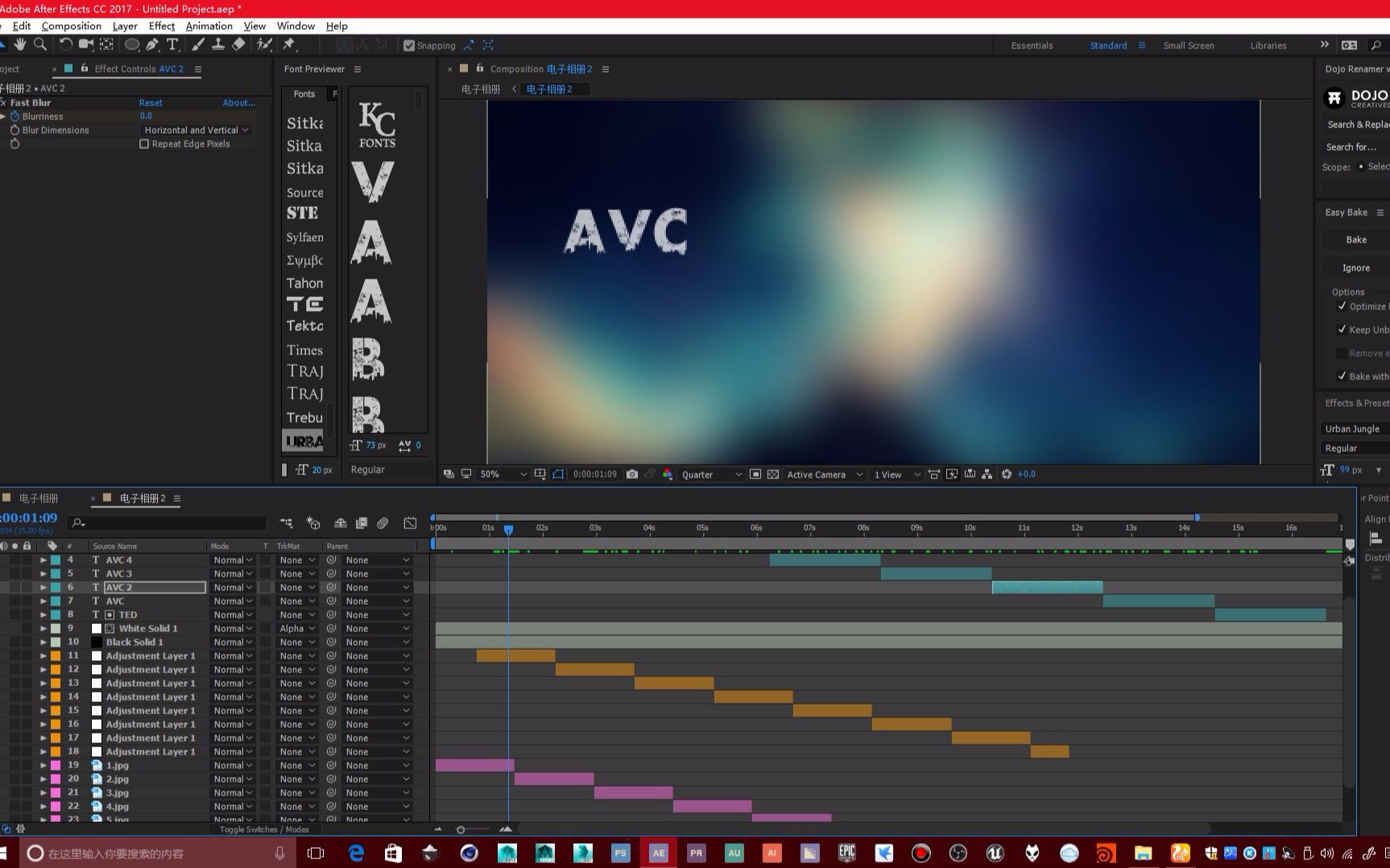This screenshot has width=1390, height=868.
Task: Adjust the timeline zoom slider
Action: [x=461, y=829]
